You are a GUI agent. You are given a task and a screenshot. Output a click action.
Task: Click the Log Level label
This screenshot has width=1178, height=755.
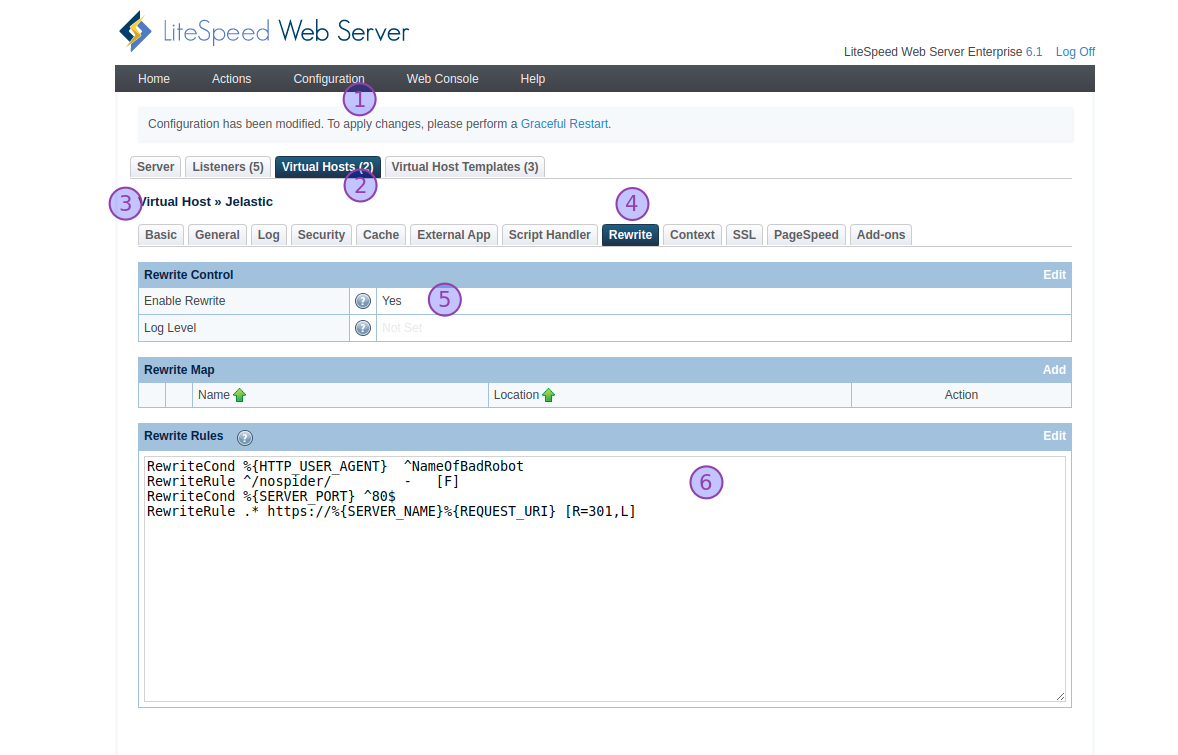[170, 328]
